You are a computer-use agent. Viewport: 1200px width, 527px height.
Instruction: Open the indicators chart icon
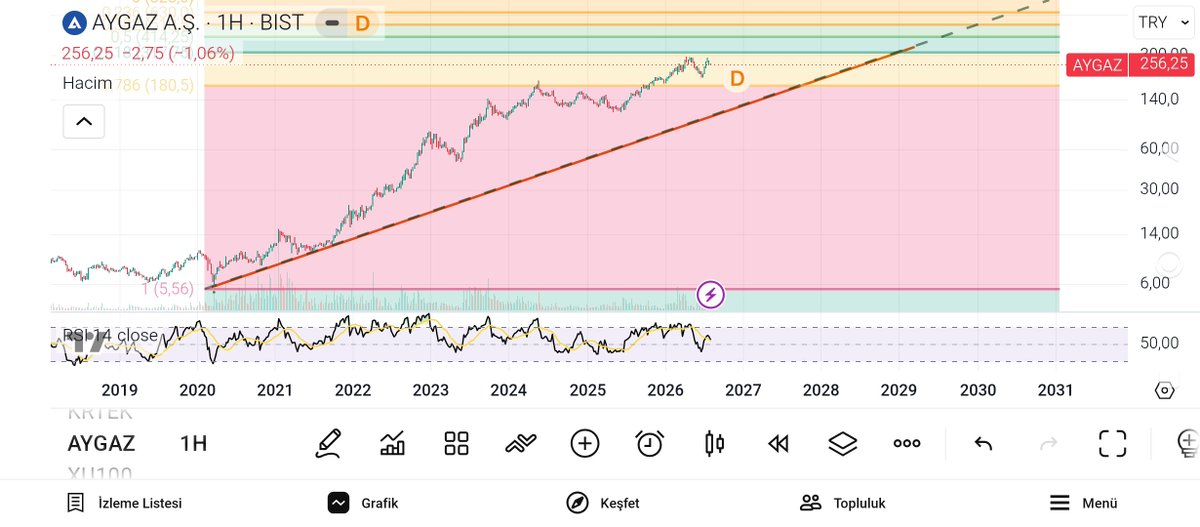pyautogui.click(x=393, y=442)
